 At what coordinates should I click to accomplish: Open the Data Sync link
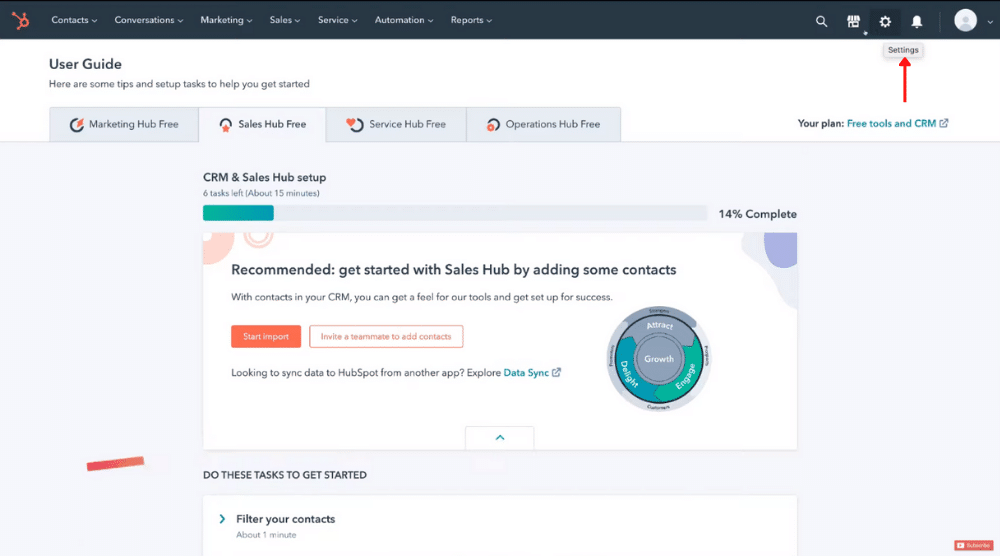click(x=532, y=372)
